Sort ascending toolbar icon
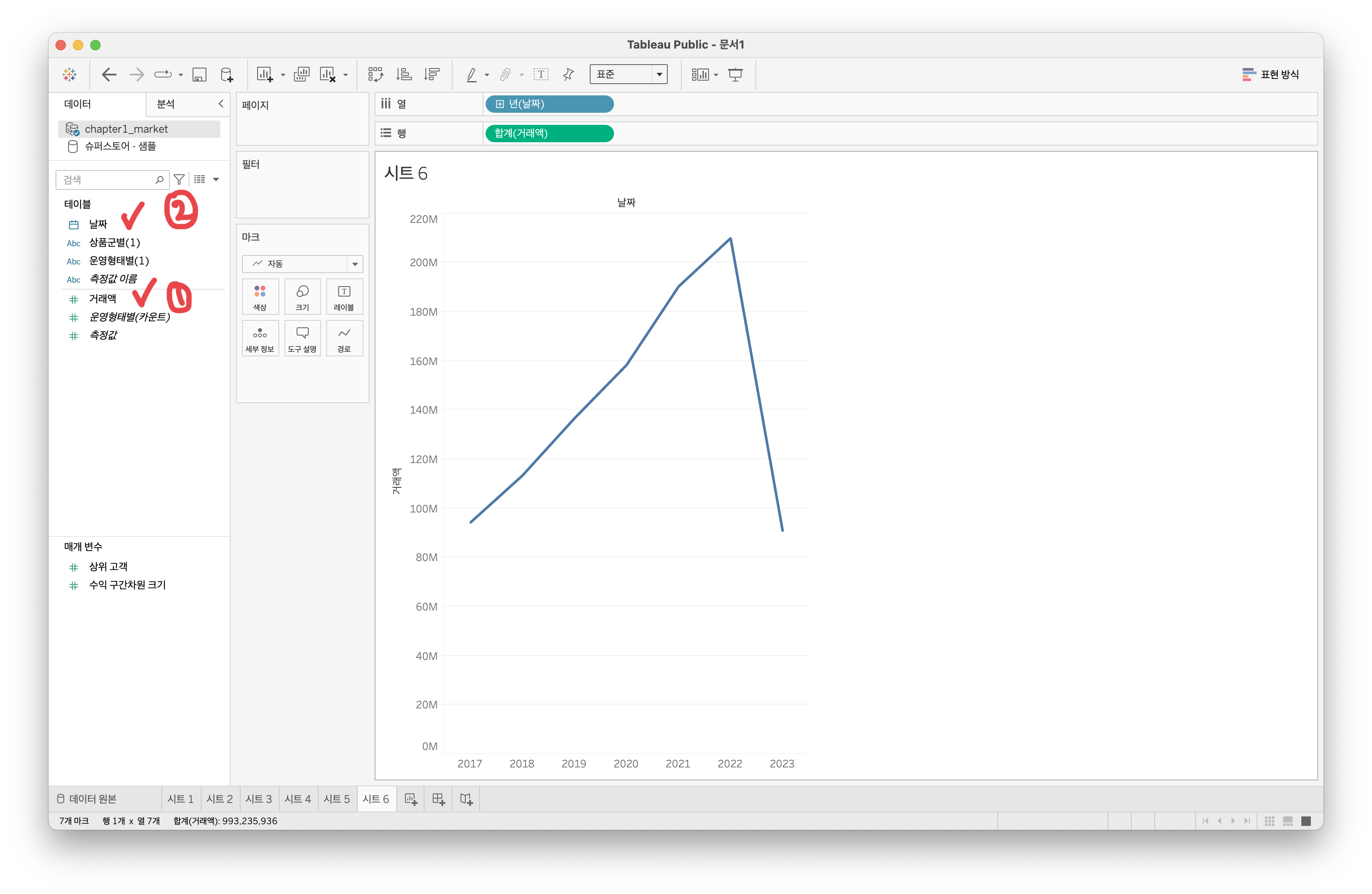The image size is (1372, 894). [x=404, y=75]
